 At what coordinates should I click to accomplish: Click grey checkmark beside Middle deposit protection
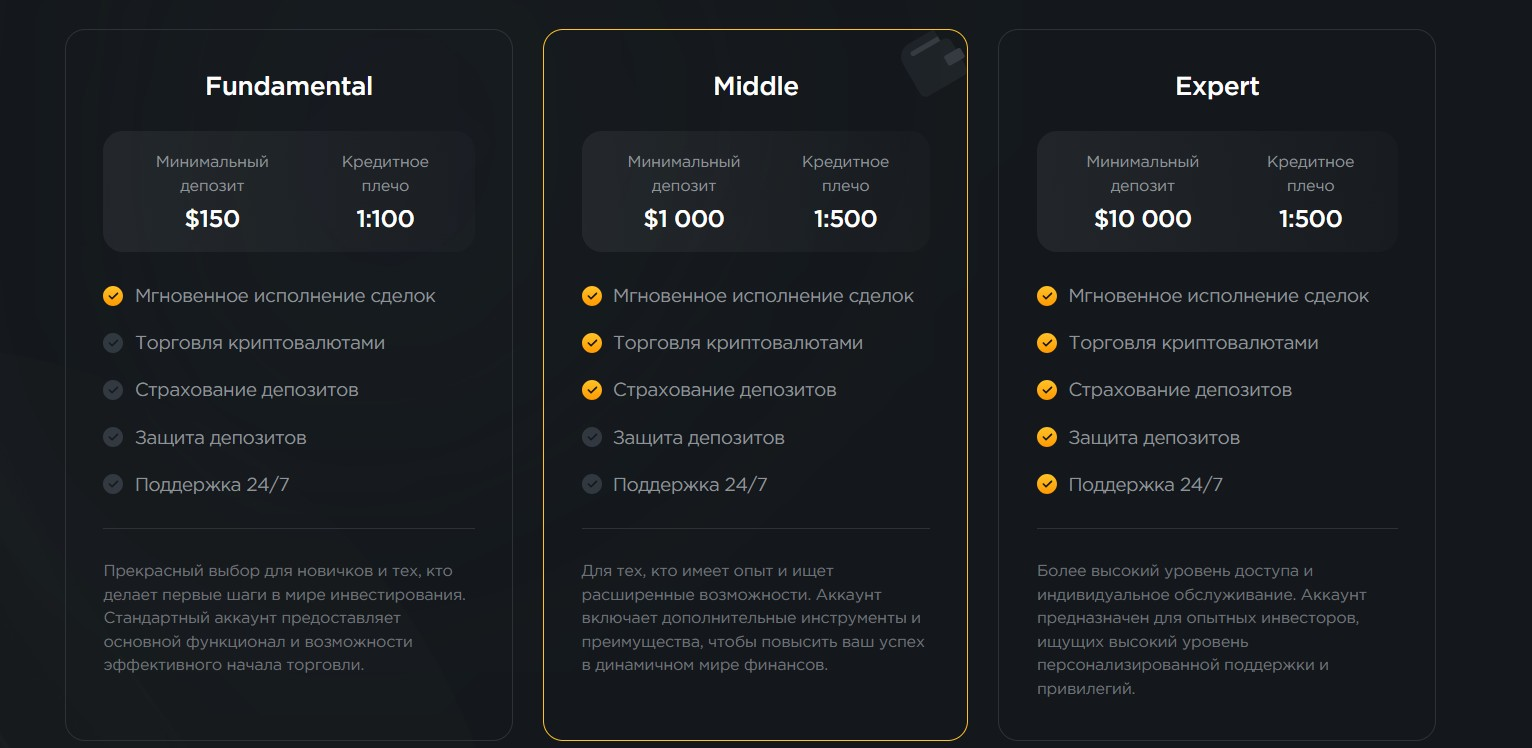pos(592,437)
